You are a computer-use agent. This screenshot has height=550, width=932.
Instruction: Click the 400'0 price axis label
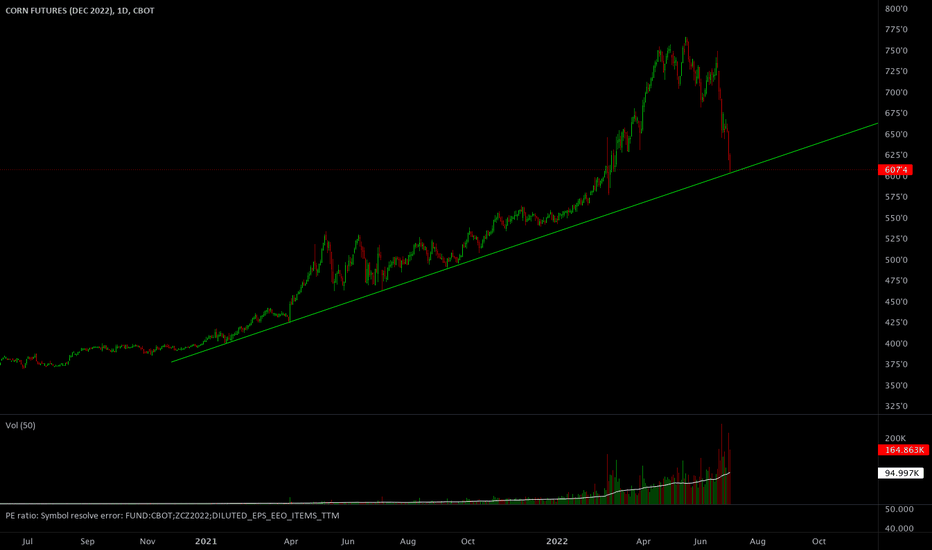pos(896,344)
